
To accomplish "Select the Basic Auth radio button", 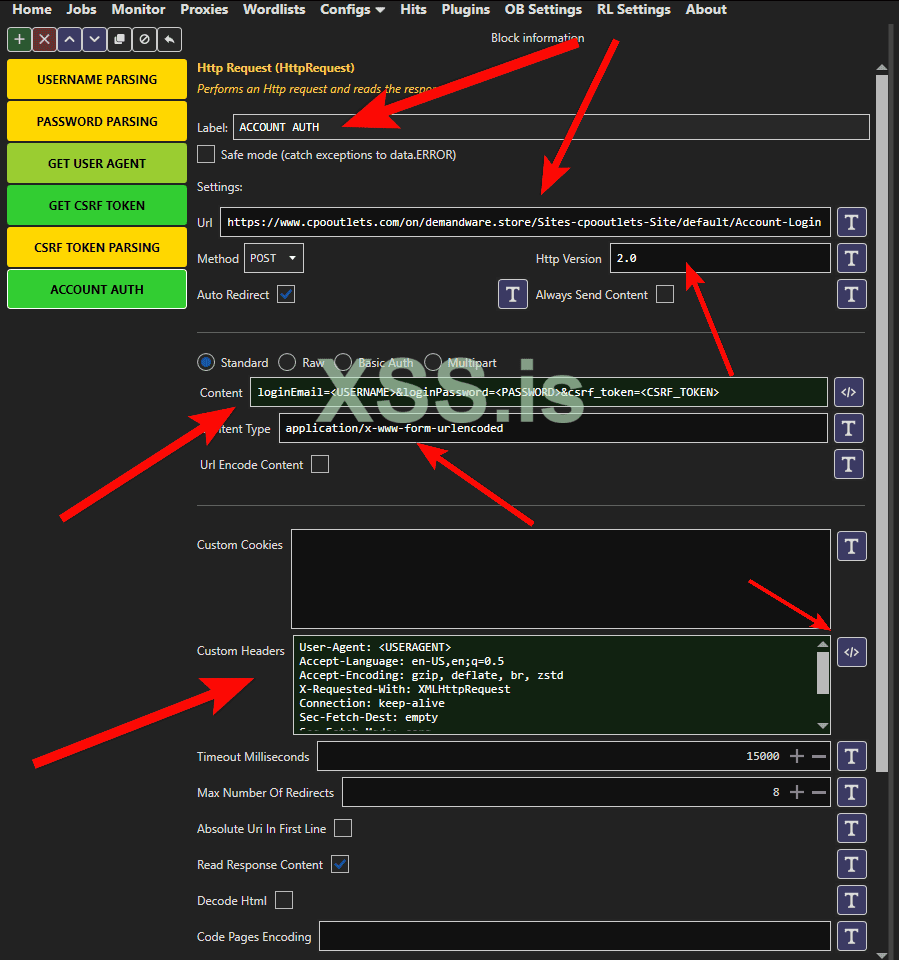I will 343,362.
